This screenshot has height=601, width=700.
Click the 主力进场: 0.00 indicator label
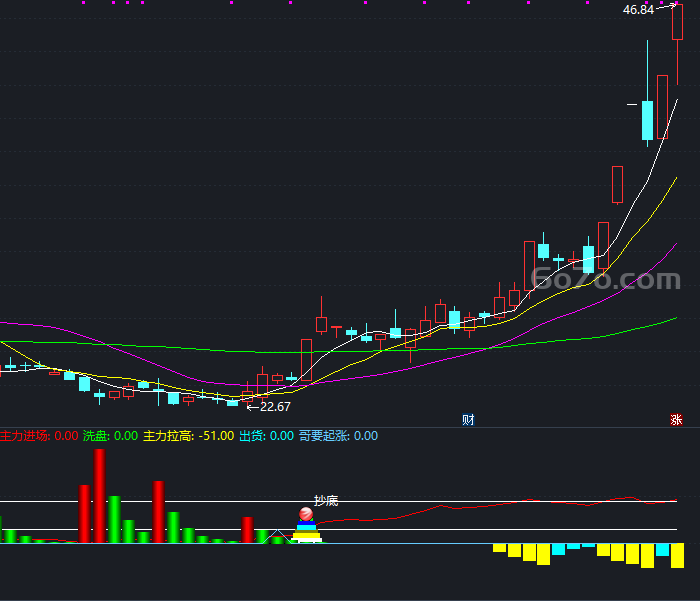click(x=39, y=436)
